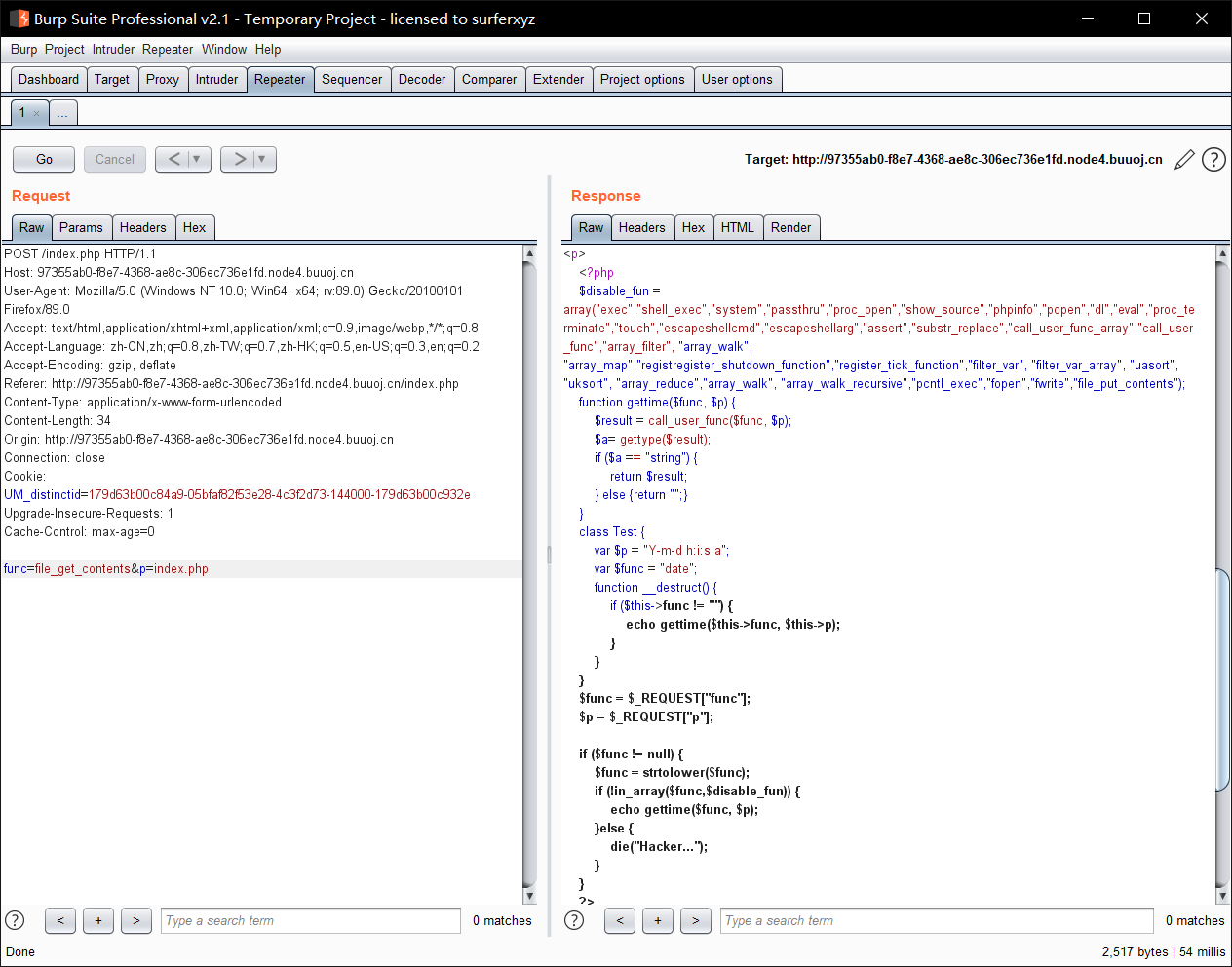Select Repeater request tab 1
1232x967 pixels.
[22, 113]
